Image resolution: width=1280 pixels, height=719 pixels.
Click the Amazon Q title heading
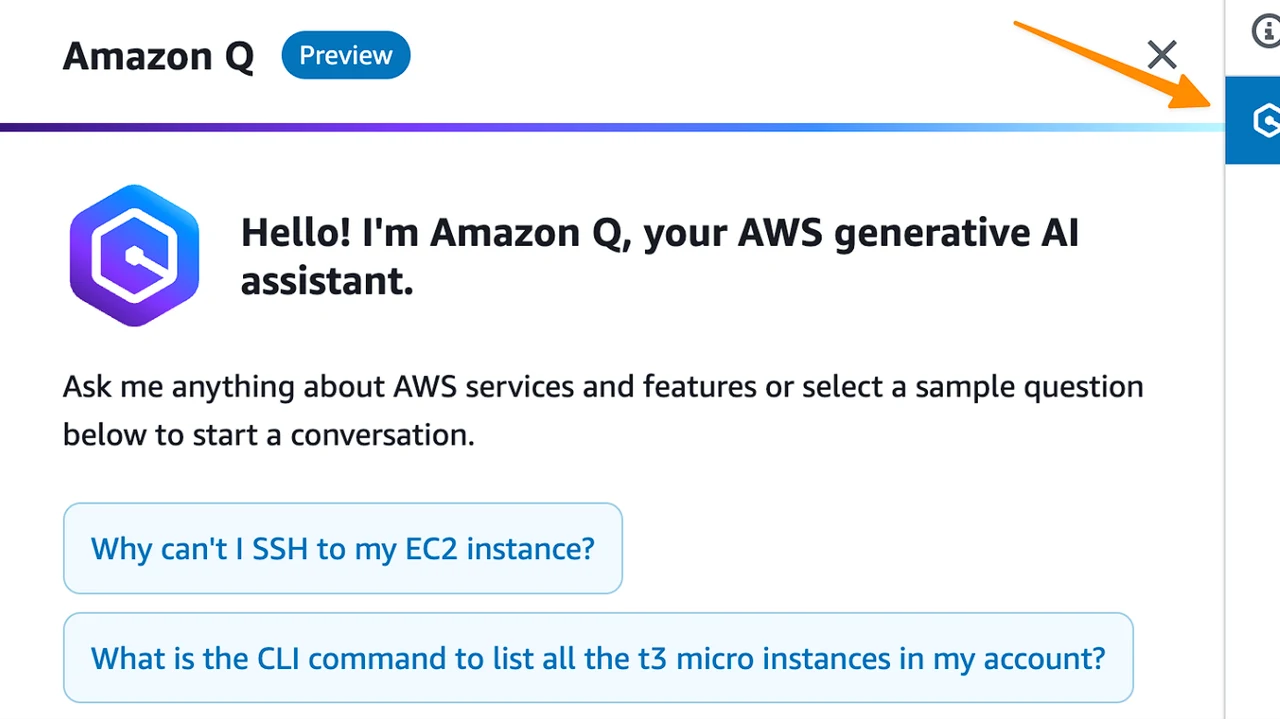click(158, 55)
